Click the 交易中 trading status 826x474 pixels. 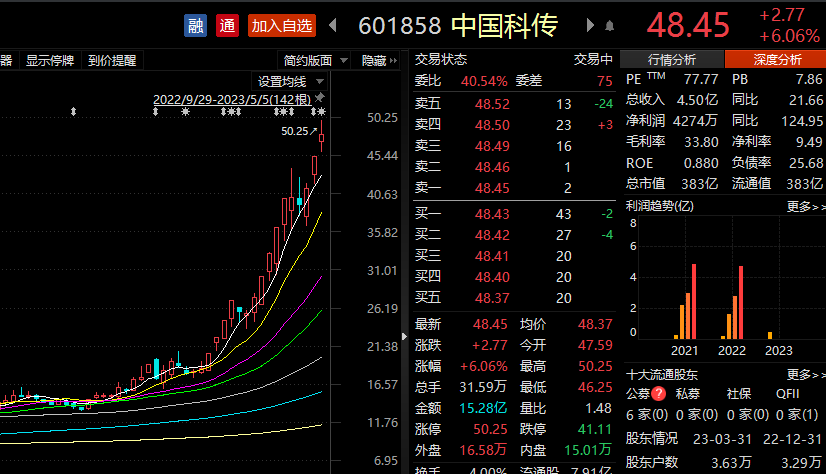point(593,59)
